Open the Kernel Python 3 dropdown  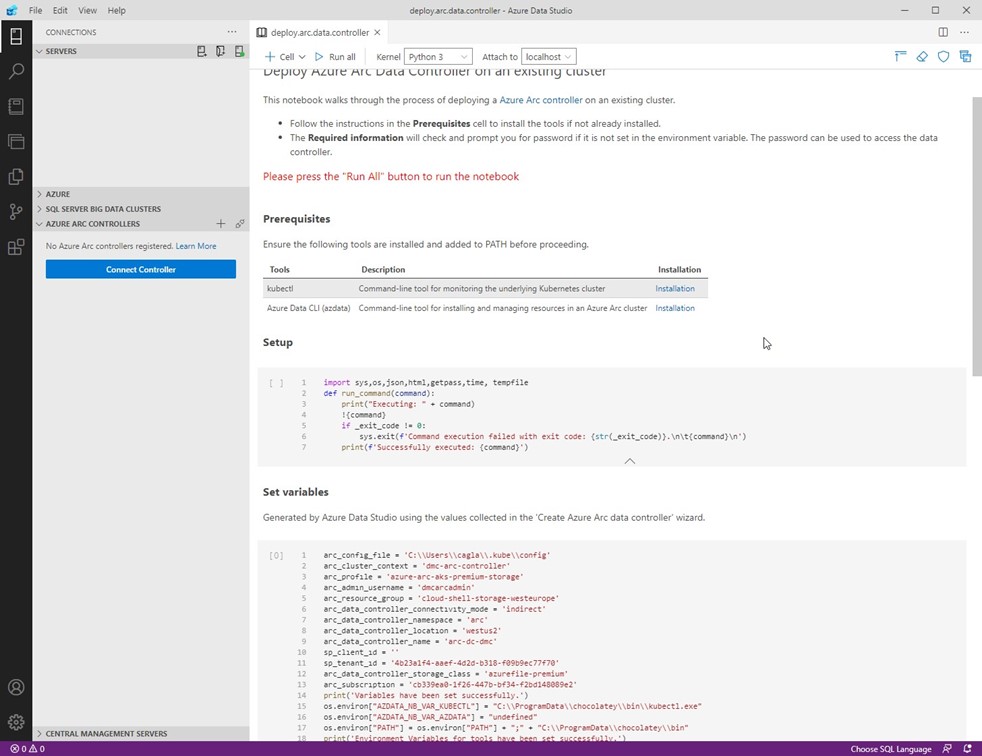438,56
